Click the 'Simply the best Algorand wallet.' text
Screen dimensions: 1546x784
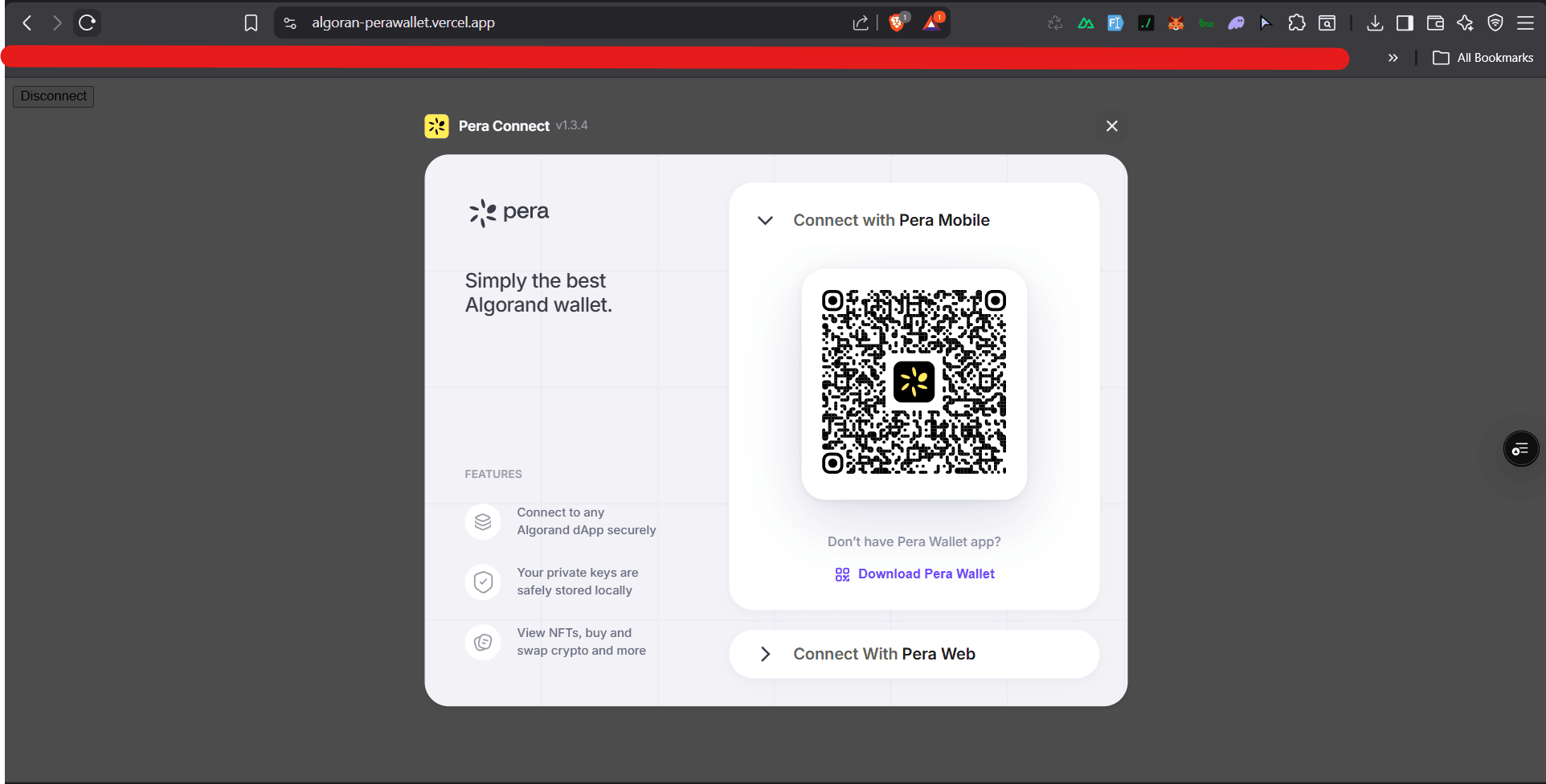[538, 293]
